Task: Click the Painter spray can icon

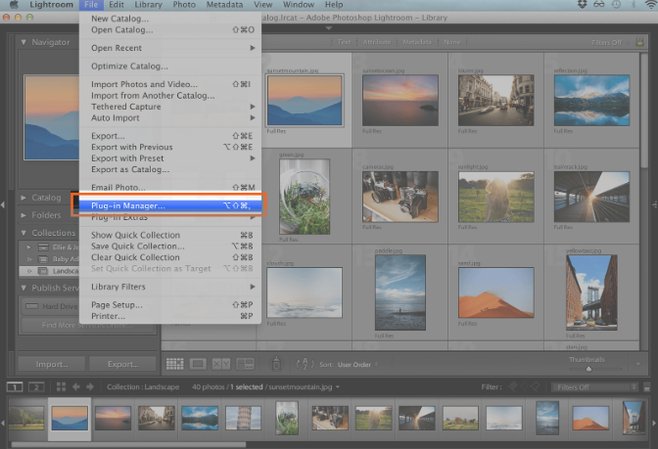Action: pyautogui.click(x=276, y=364)
